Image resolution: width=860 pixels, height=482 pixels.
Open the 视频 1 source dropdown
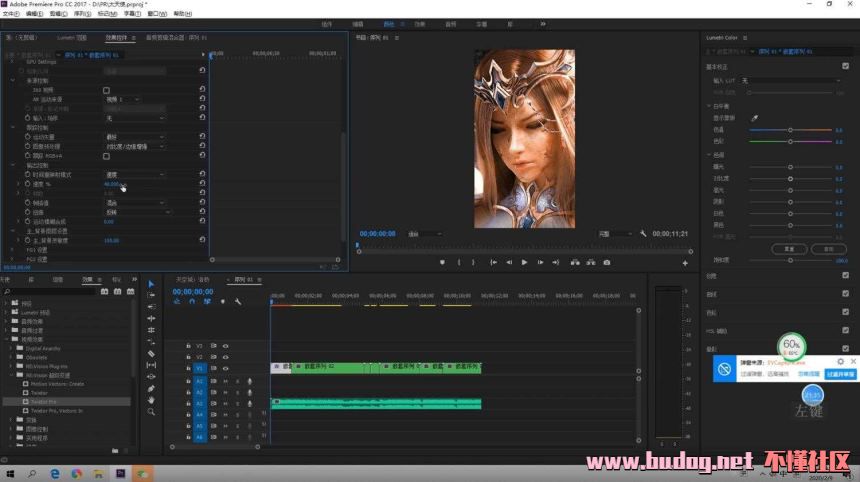pos(123,99)
